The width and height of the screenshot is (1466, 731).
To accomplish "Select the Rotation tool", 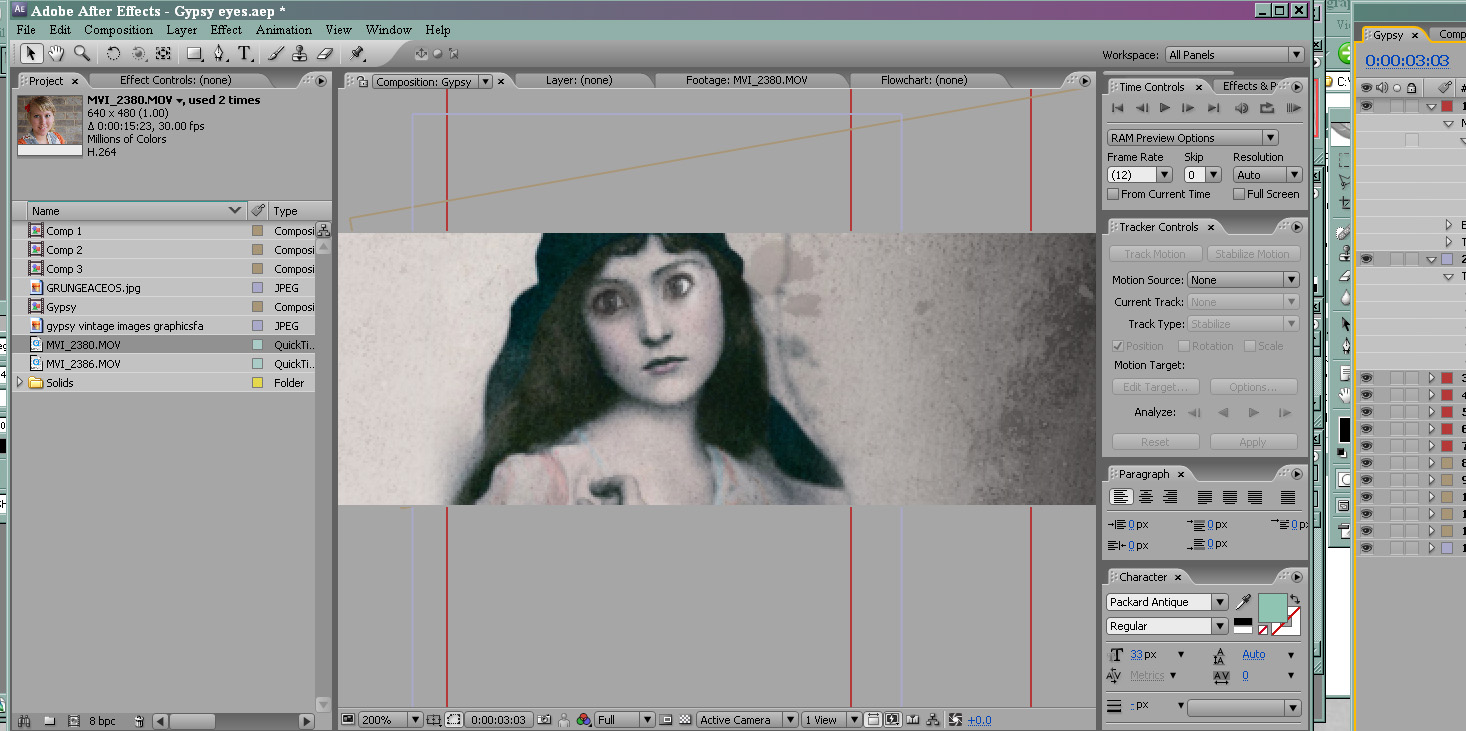I will tap(113, 54).
